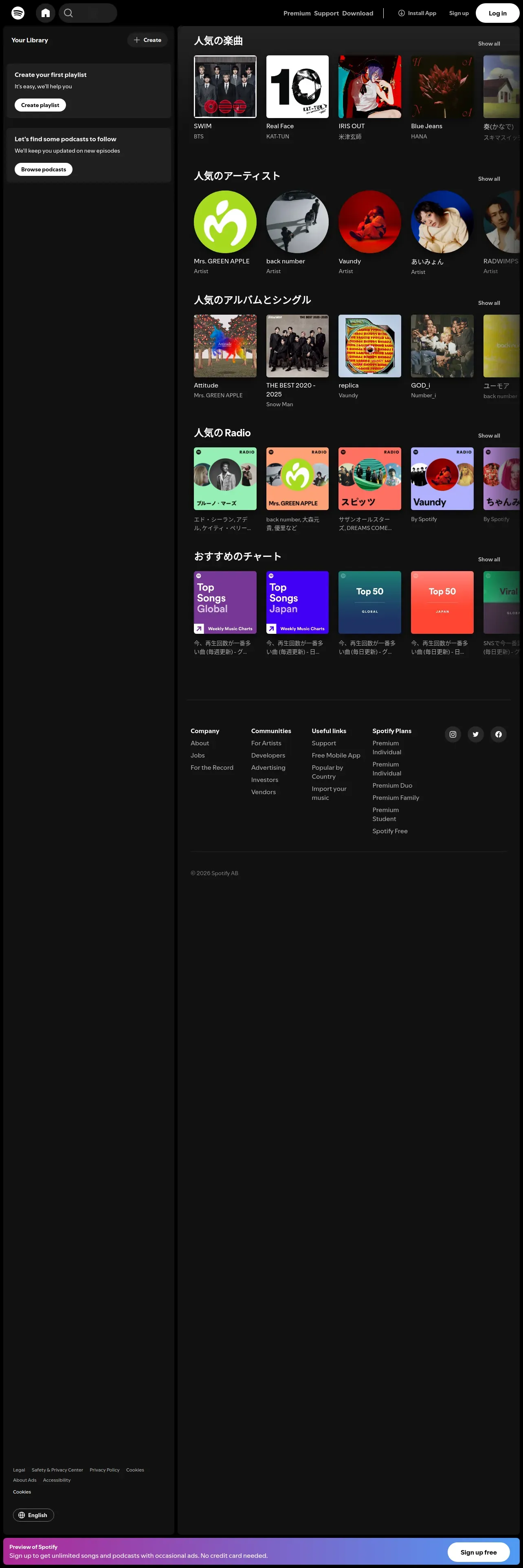Click the Browse podcasts button
The width and height of the screenshot is (523, 1568).
[x=43, y=169]
